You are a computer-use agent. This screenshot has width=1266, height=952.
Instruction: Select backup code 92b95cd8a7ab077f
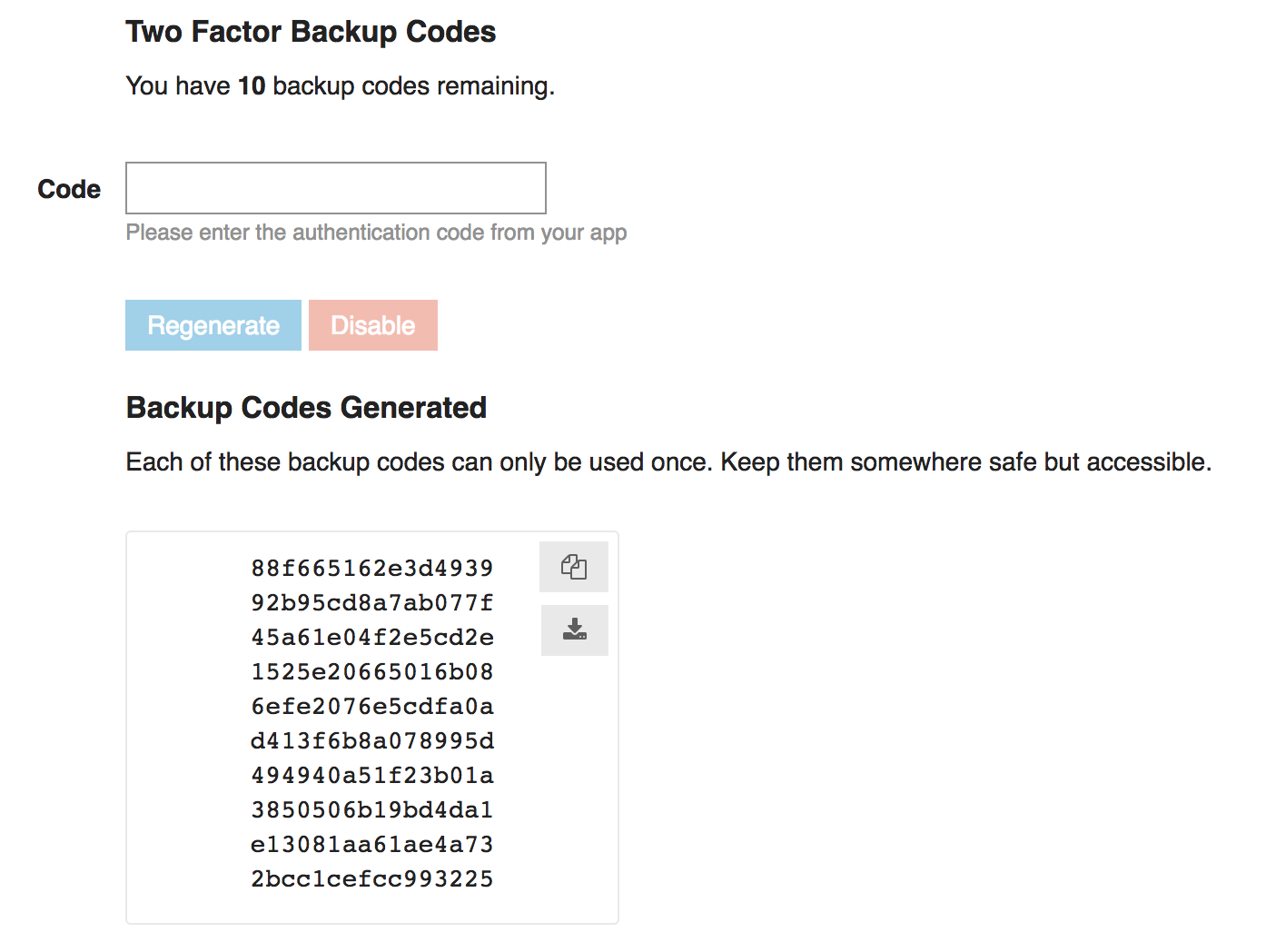[x=371, y=603]
